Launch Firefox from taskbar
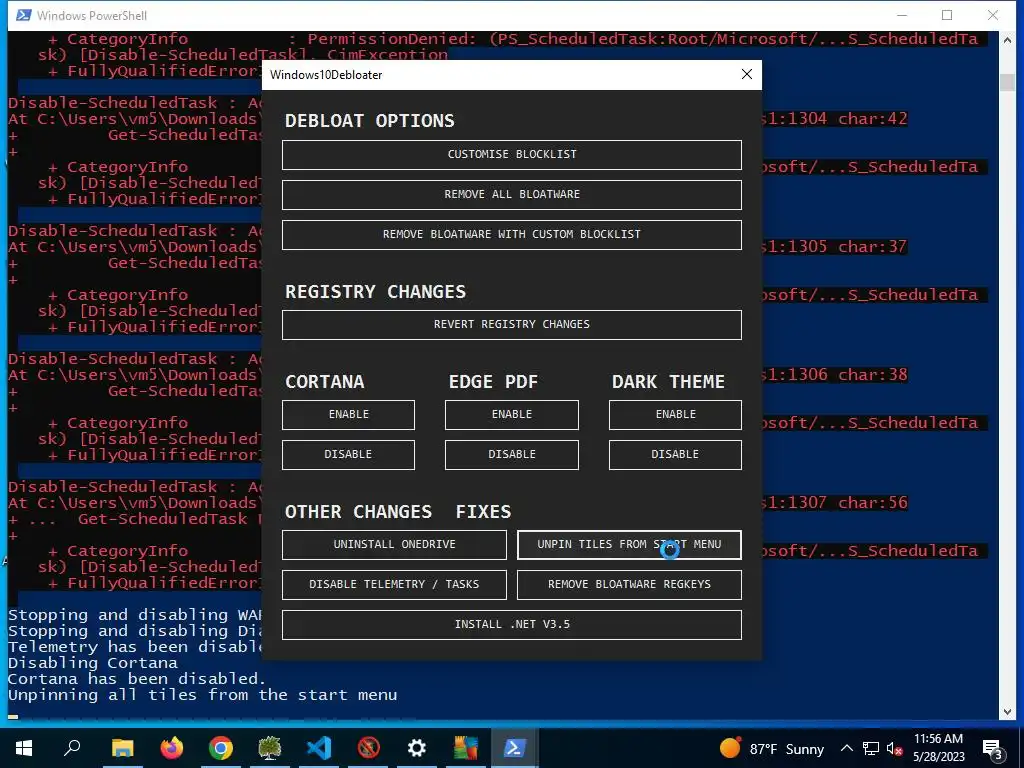Viewport: 1024px width, 768px height. coord(172,748)
